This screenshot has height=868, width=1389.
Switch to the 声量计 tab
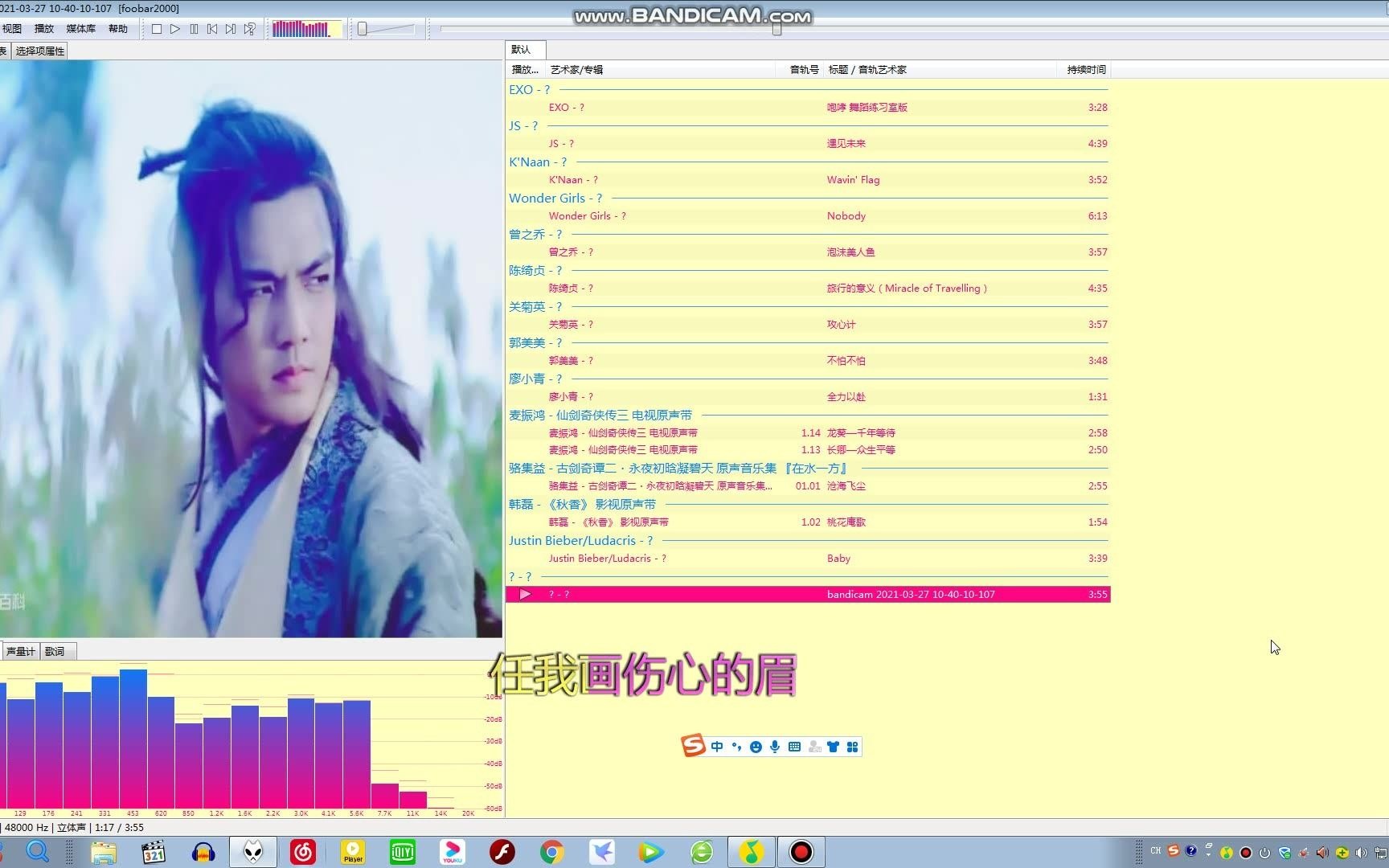point(20,651)
